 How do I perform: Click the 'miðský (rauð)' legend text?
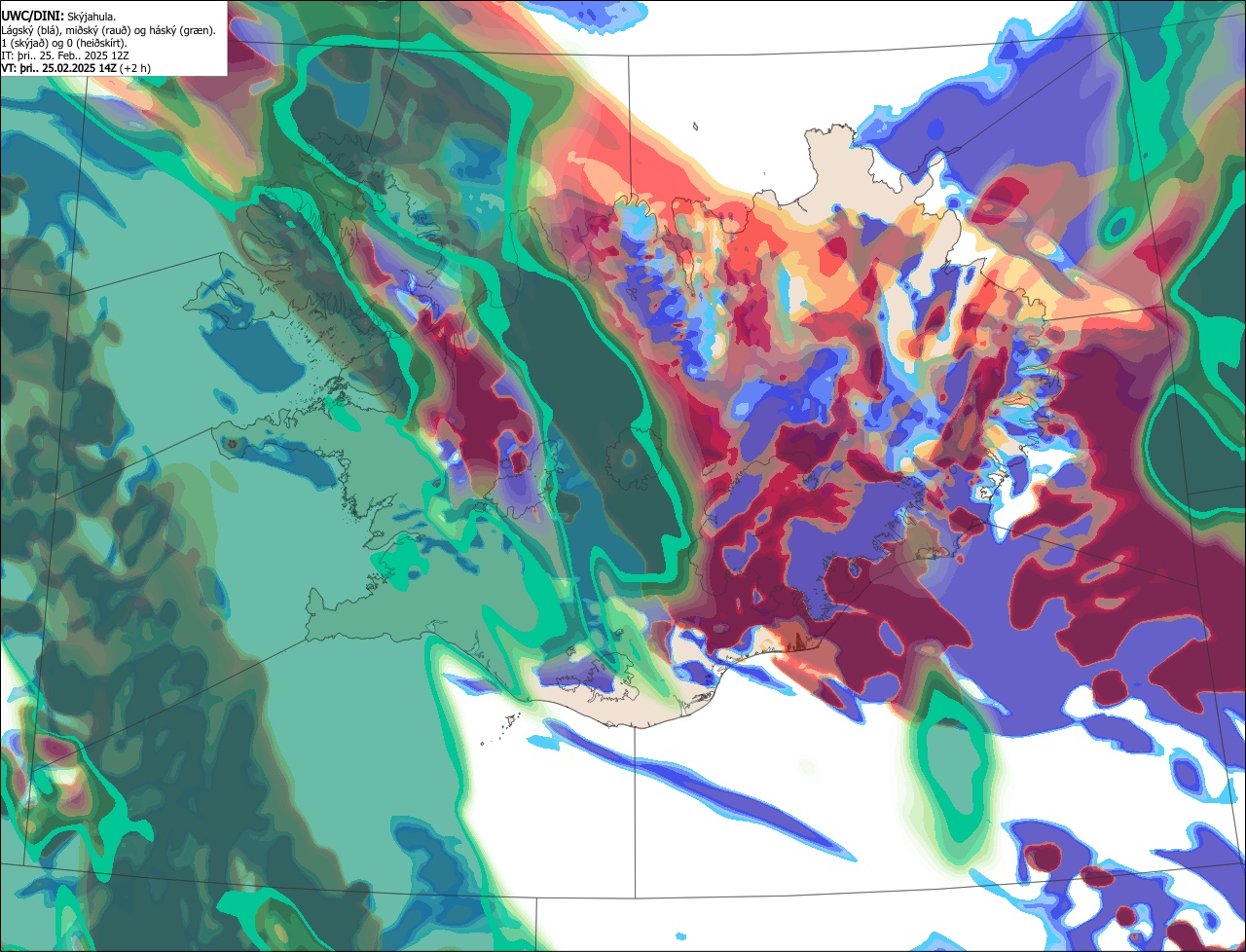pyautogui.click(x=97, y=30)
